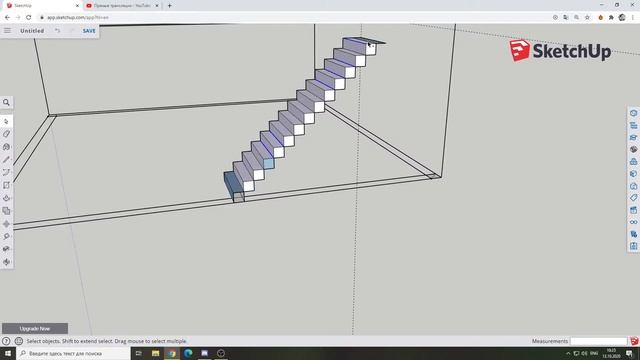
Task: Expand the system tray hidden icons chevron
Action: coord(568,353)
